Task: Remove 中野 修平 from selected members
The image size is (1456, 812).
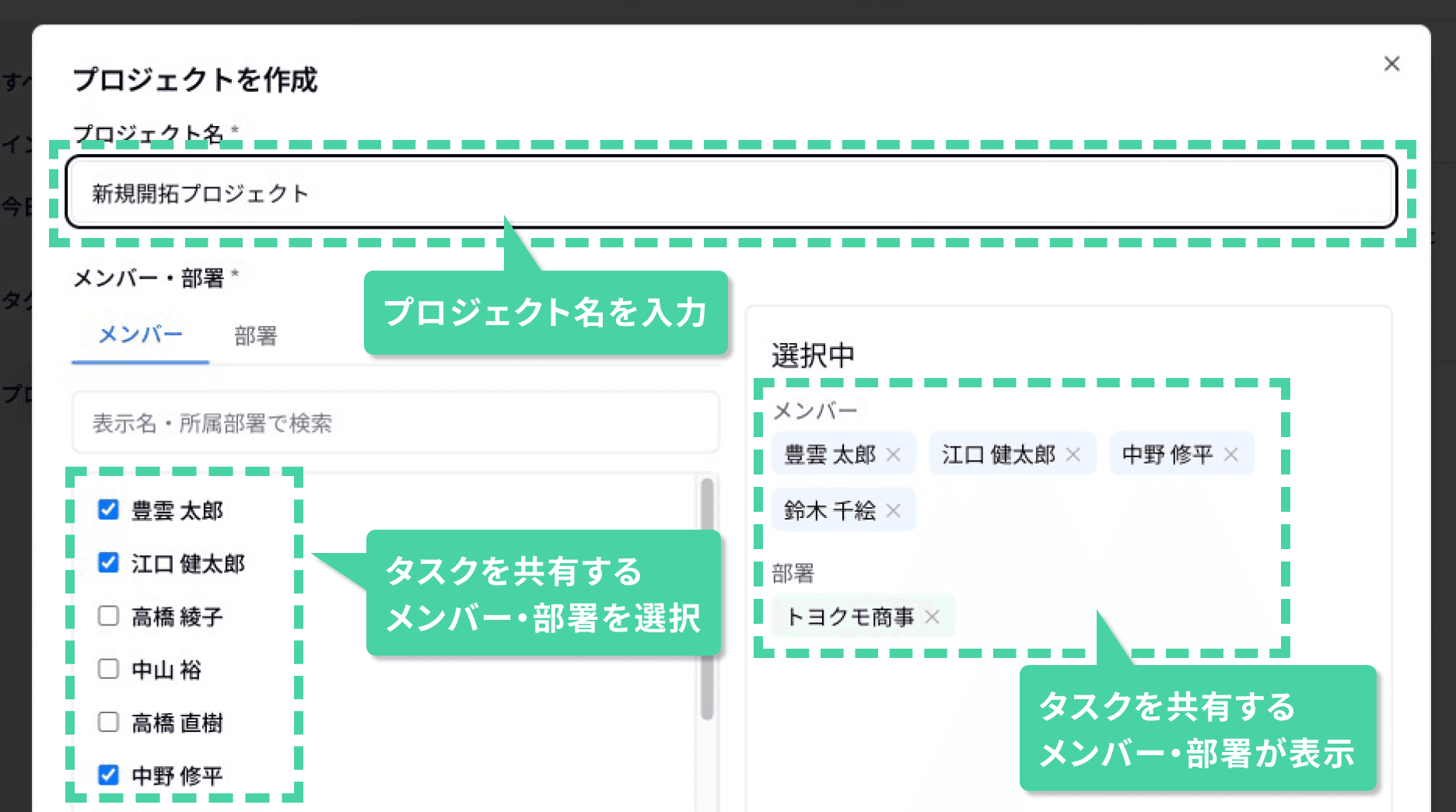Action: tap(1230, 453)
